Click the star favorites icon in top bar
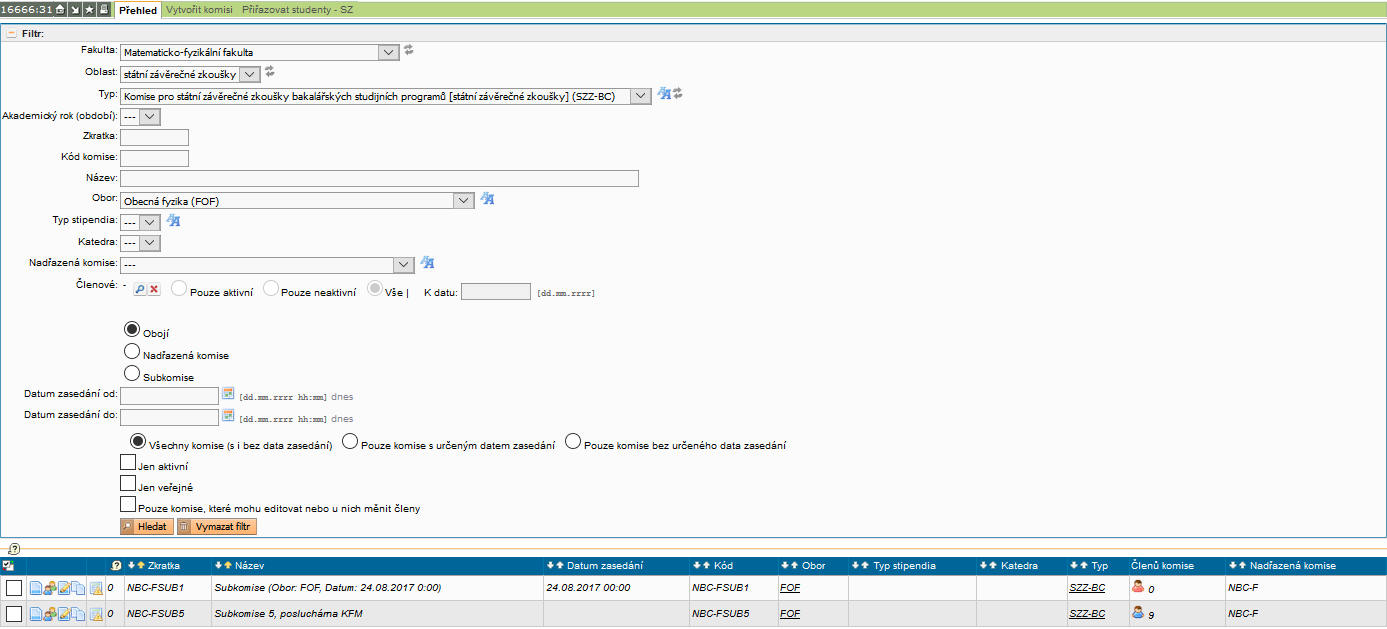Screen dimensions: 1387x629 (x=89, y=9)
